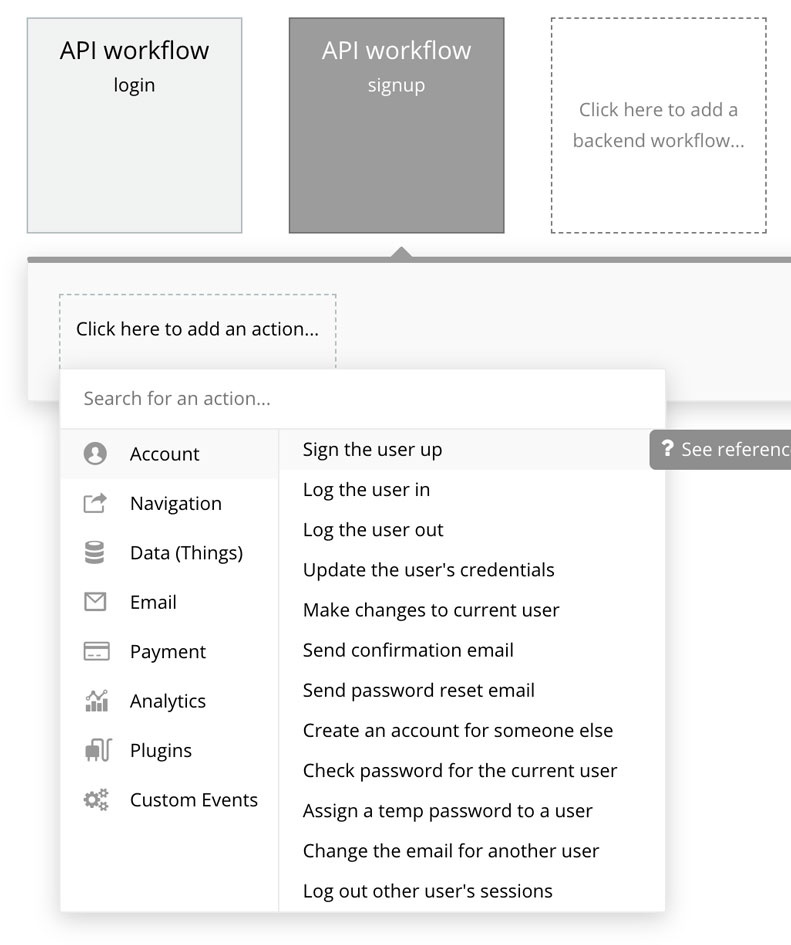Add a new backend workflow
791x945 pixels.
[x=658, y=125]
